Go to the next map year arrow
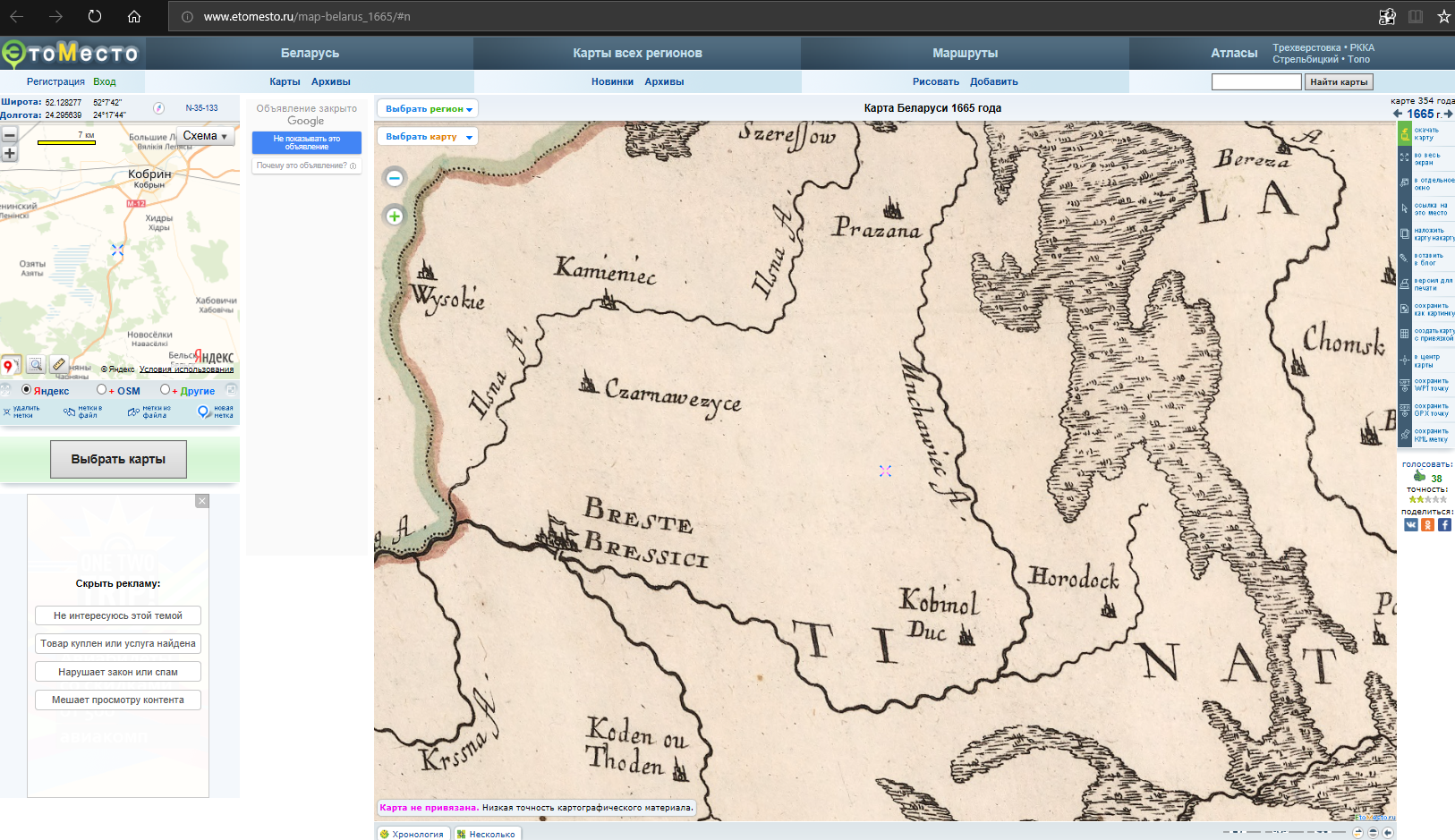 click(1448, 114)
